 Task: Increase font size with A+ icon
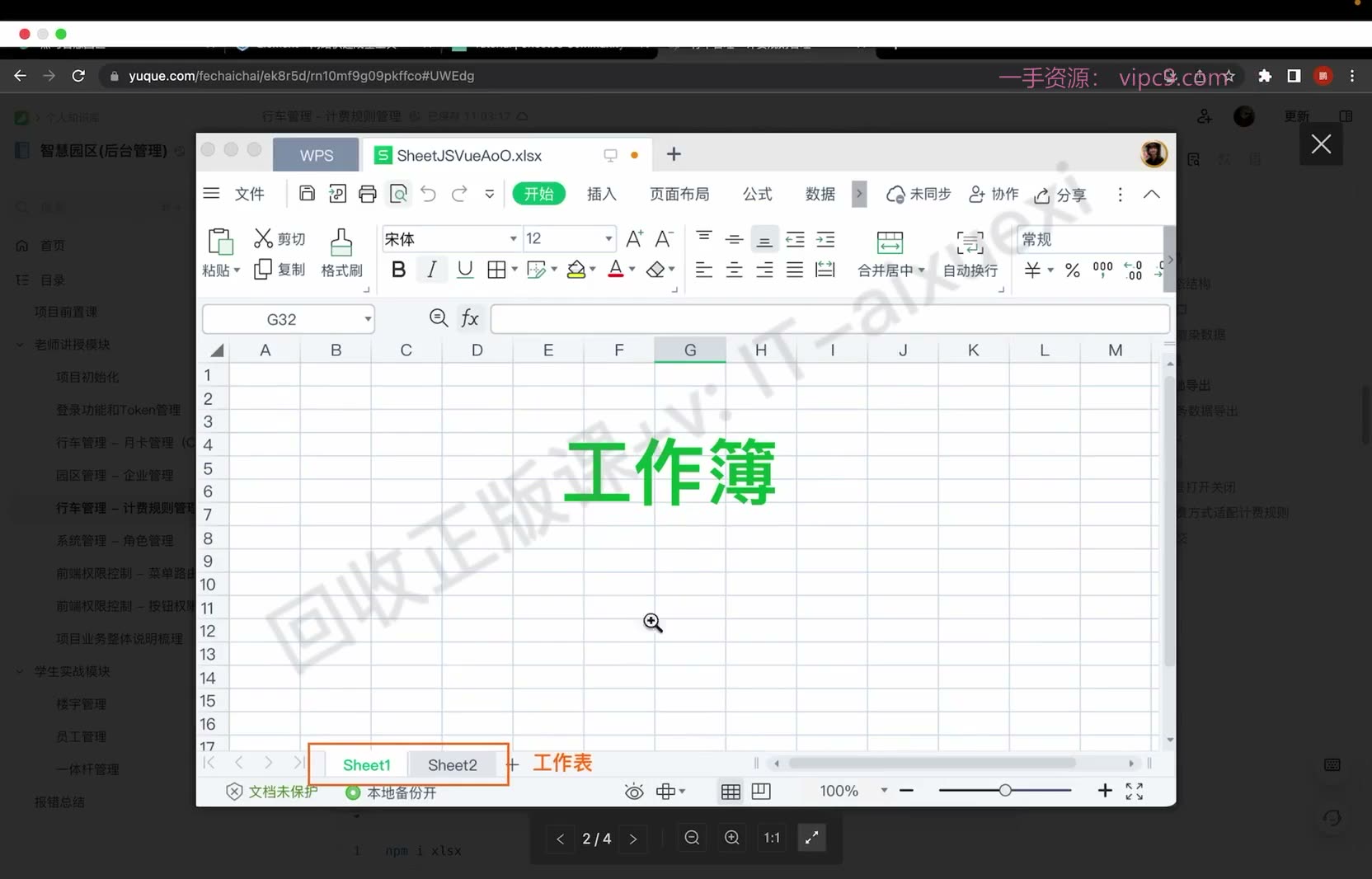coord(634,239)
